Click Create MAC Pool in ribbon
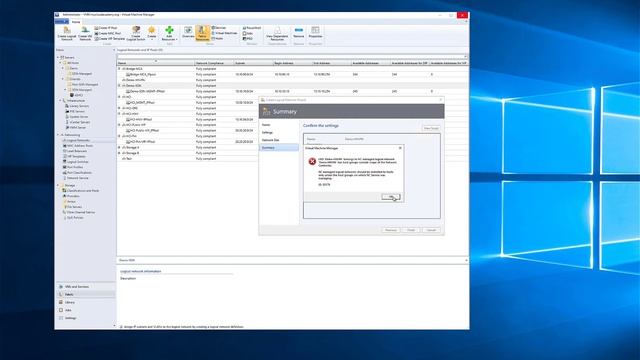 coord(108,33)
